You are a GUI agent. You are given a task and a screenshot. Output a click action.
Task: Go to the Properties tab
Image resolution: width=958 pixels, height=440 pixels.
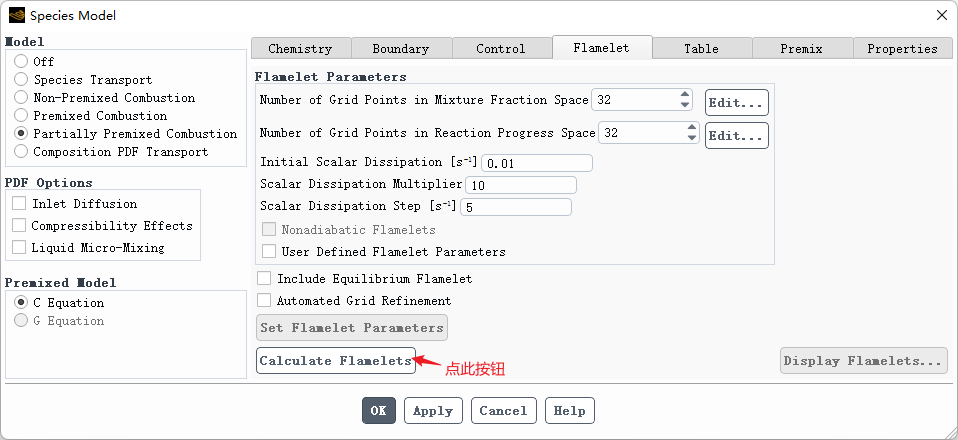tap(902, 48)
